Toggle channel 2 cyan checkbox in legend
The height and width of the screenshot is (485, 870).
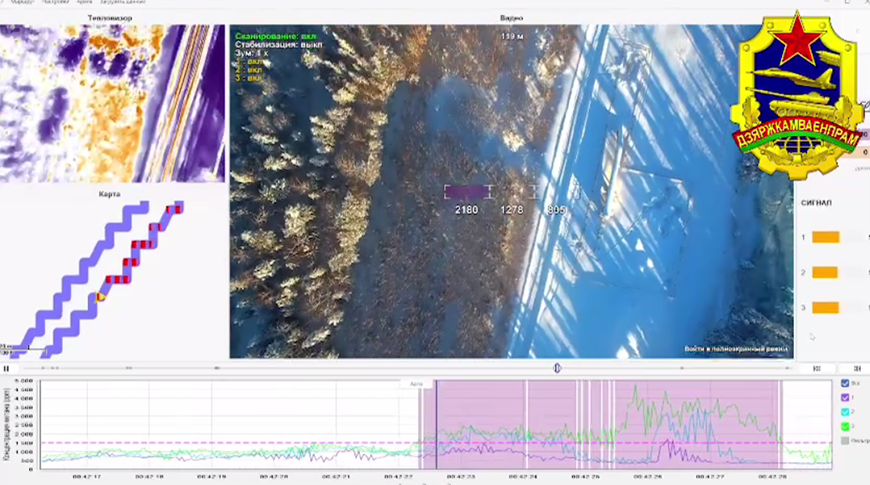845,411
